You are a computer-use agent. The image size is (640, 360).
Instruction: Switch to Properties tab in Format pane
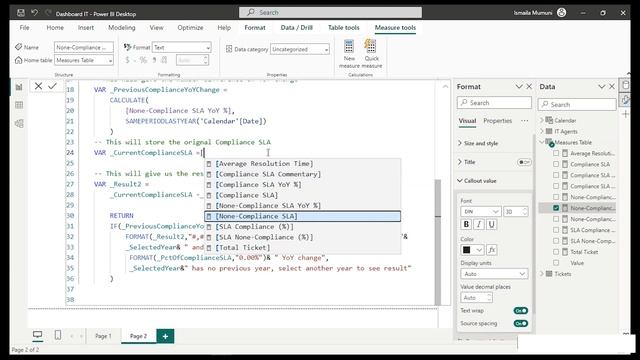[498, 121]
